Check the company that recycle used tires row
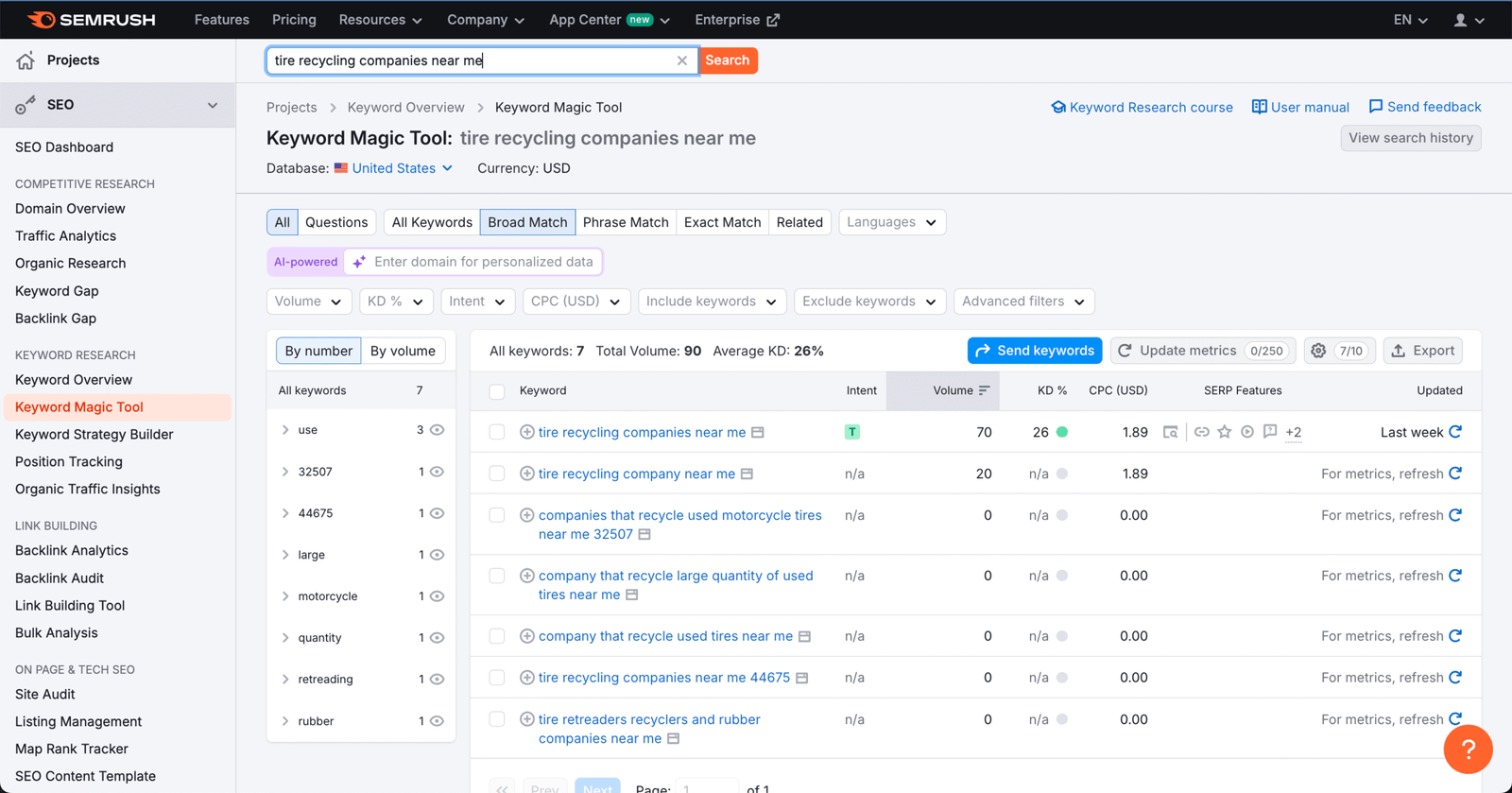This screenshot has width=1512, height=793. tap(497, 636)
